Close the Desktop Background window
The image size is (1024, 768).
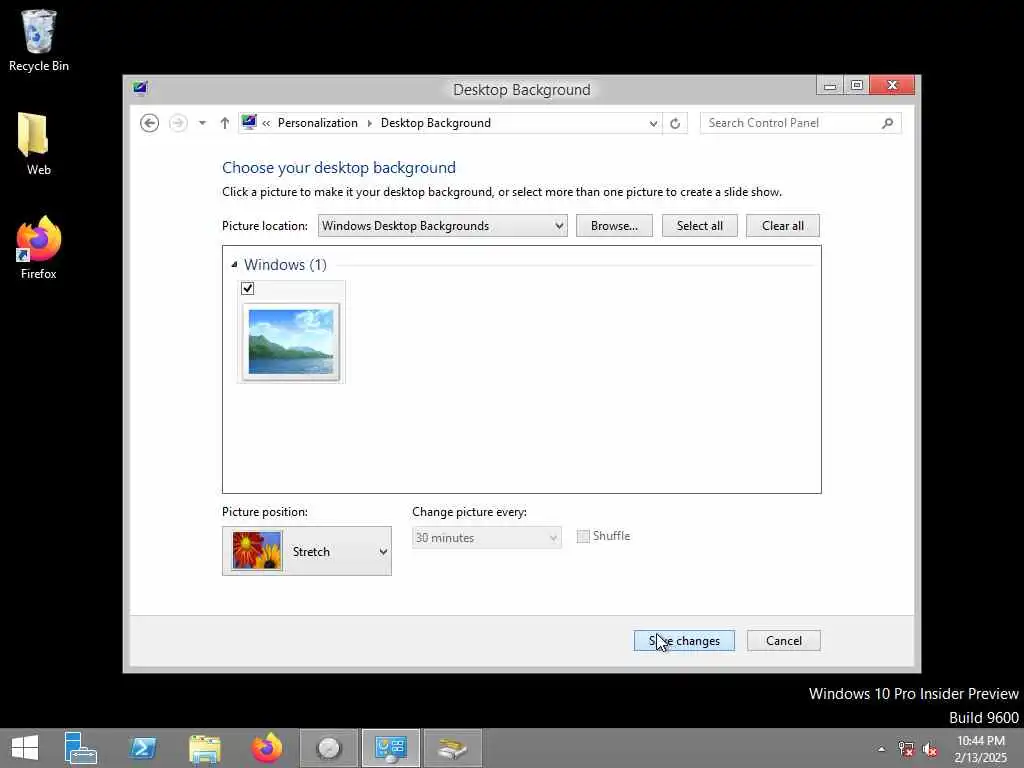coord(892,86)
